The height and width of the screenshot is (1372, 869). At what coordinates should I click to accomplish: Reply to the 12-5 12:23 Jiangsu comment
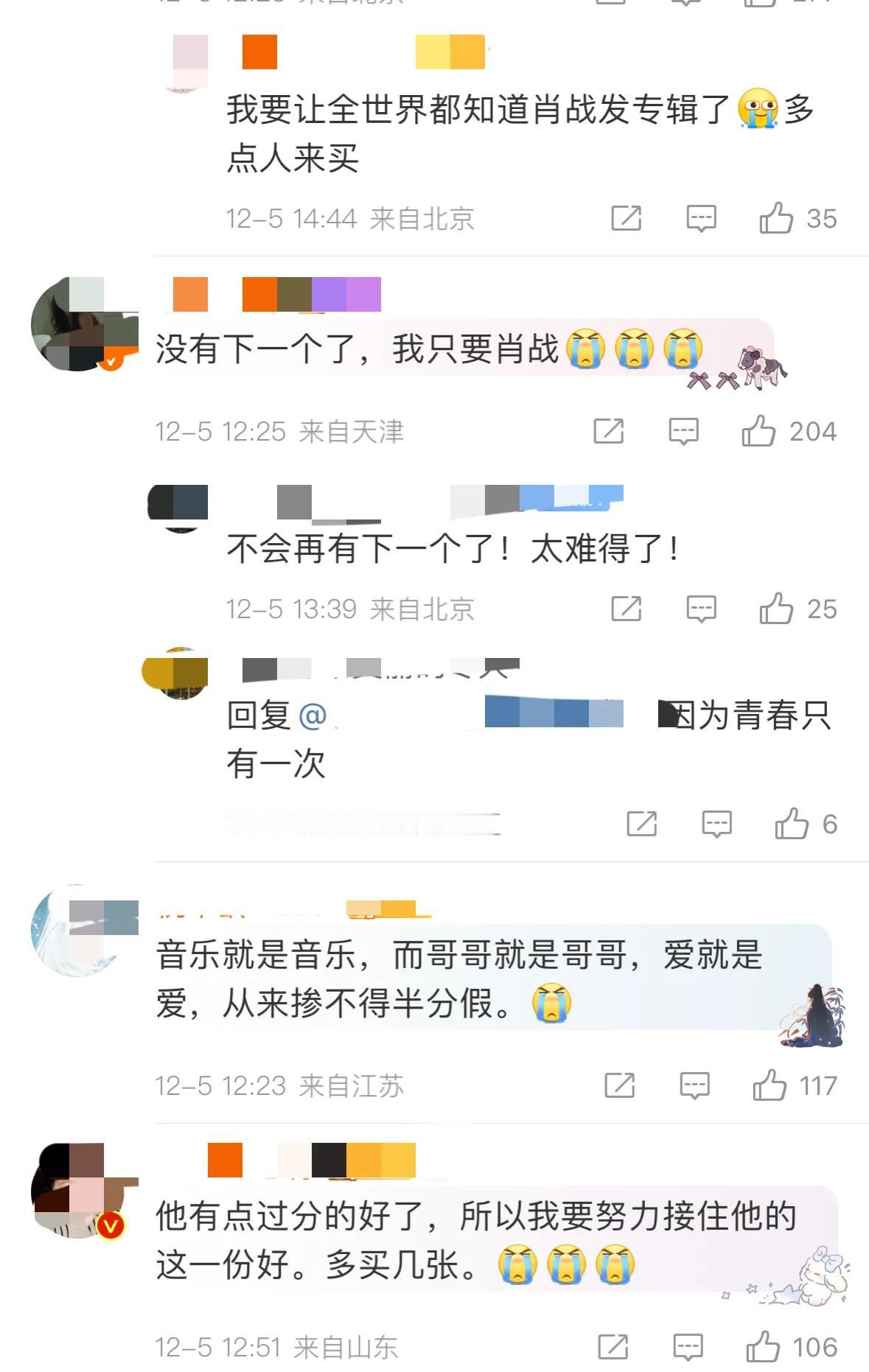click(x=694, y=1086)
